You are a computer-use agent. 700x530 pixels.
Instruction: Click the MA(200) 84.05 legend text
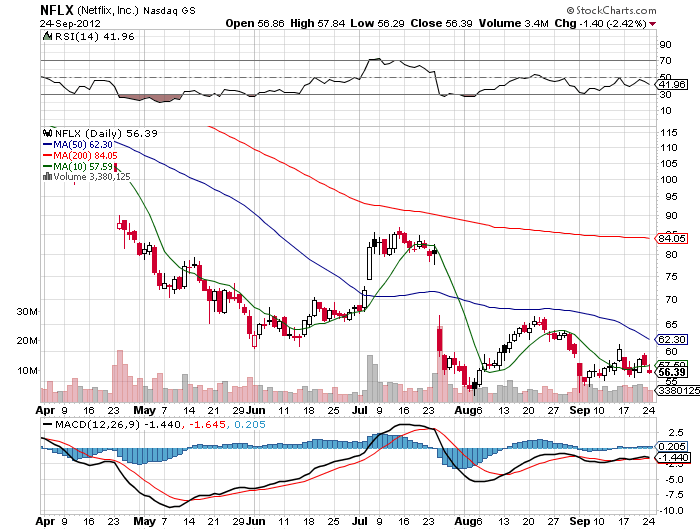(85, 155)
